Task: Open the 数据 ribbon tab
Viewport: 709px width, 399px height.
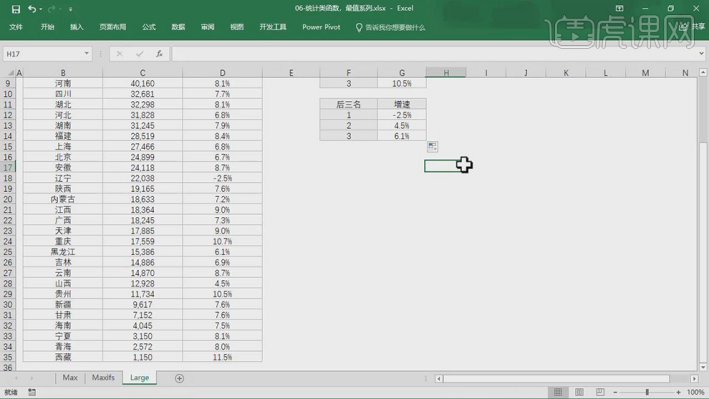Action: point(178,27)
